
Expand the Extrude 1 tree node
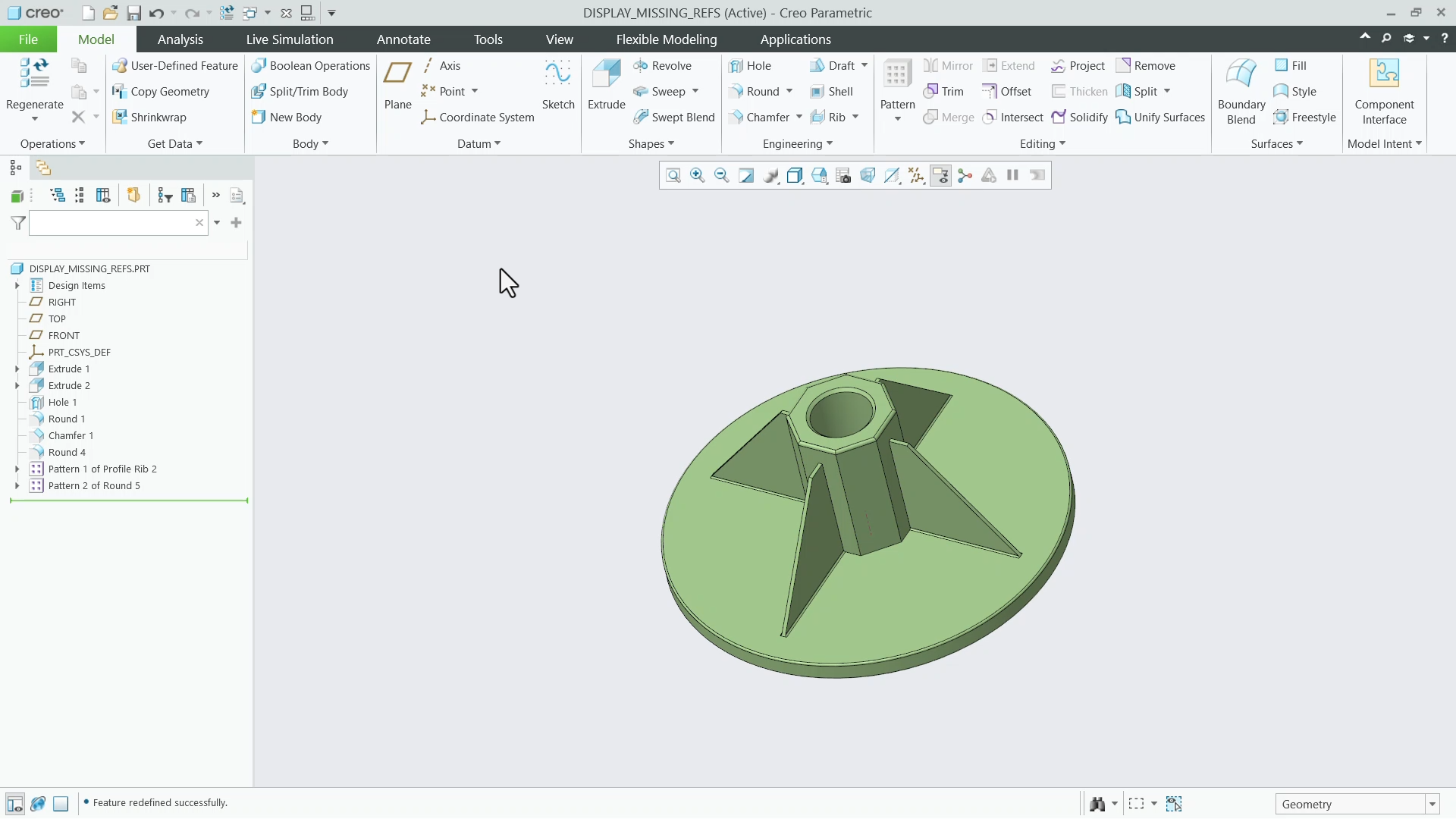[17, 369]
